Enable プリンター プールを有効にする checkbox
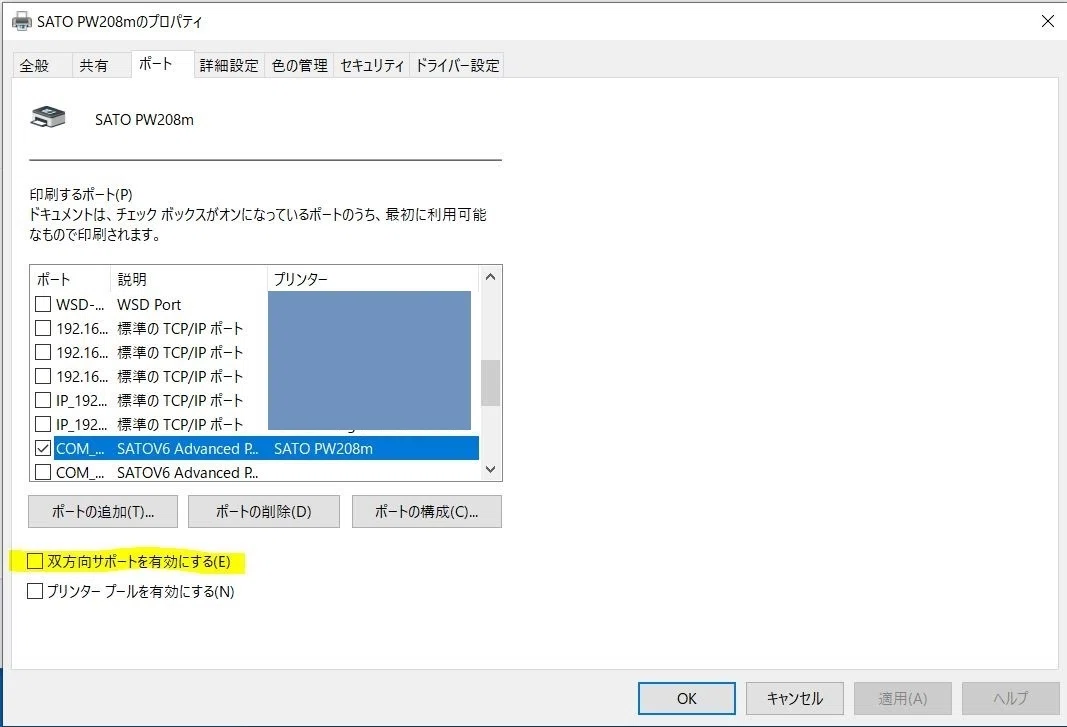 click(x=35, y=591)
